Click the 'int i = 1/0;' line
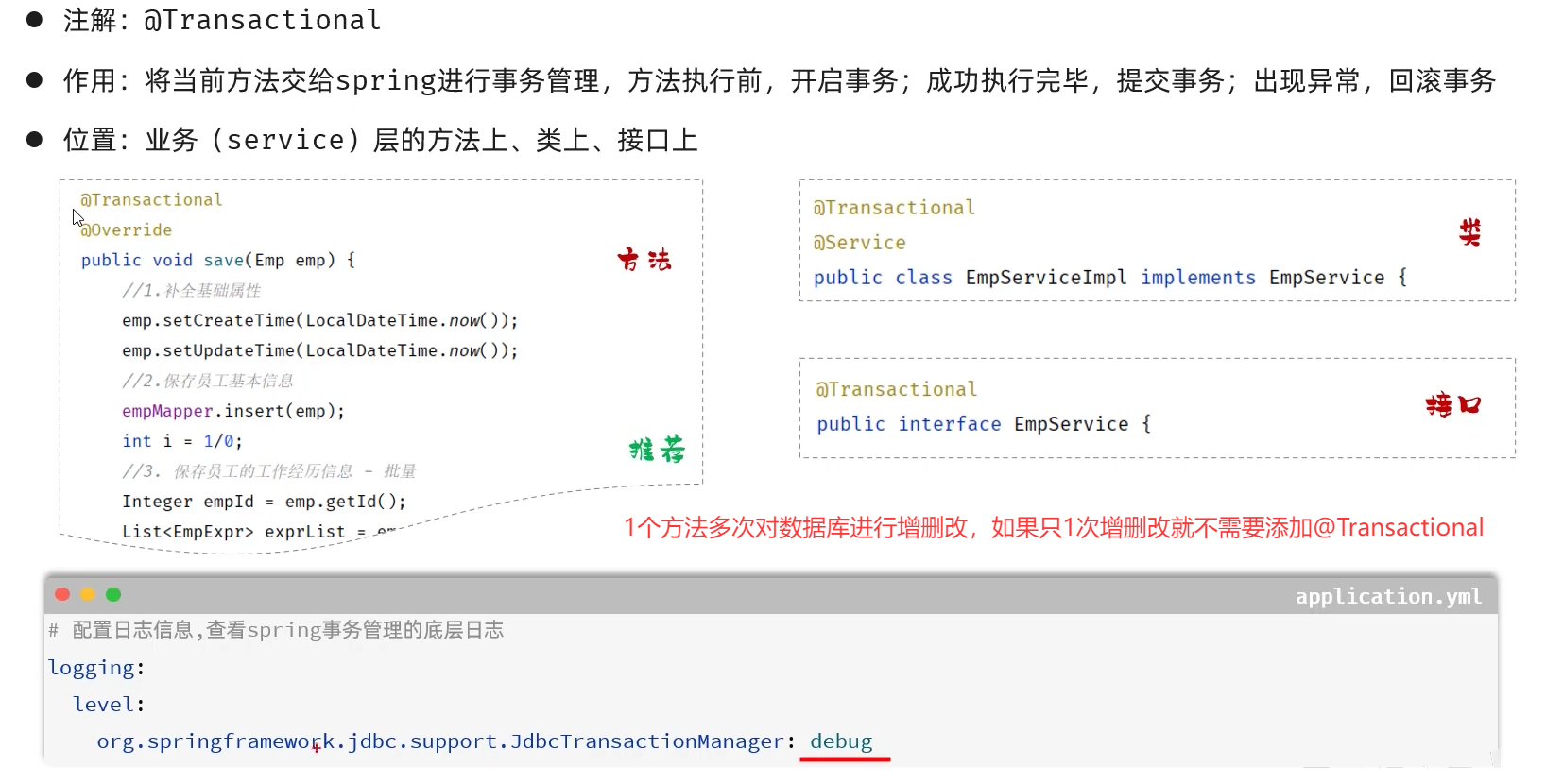 click(182, 441)
